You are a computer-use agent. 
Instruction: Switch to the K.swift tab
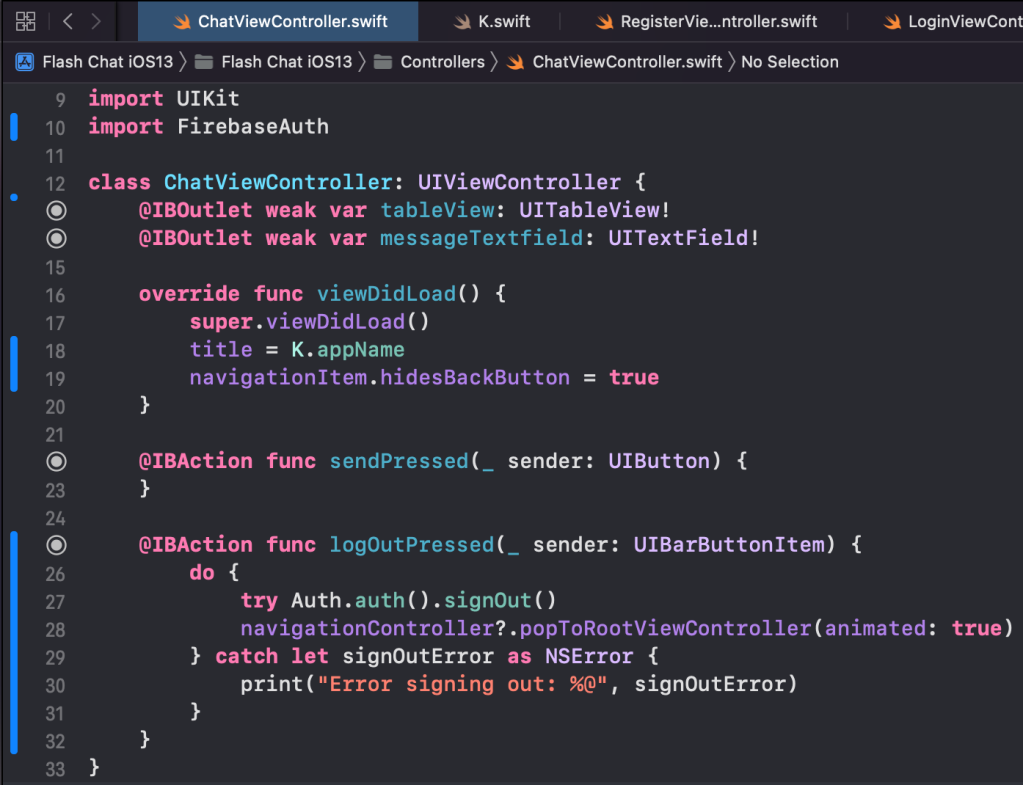coord(504,22)
